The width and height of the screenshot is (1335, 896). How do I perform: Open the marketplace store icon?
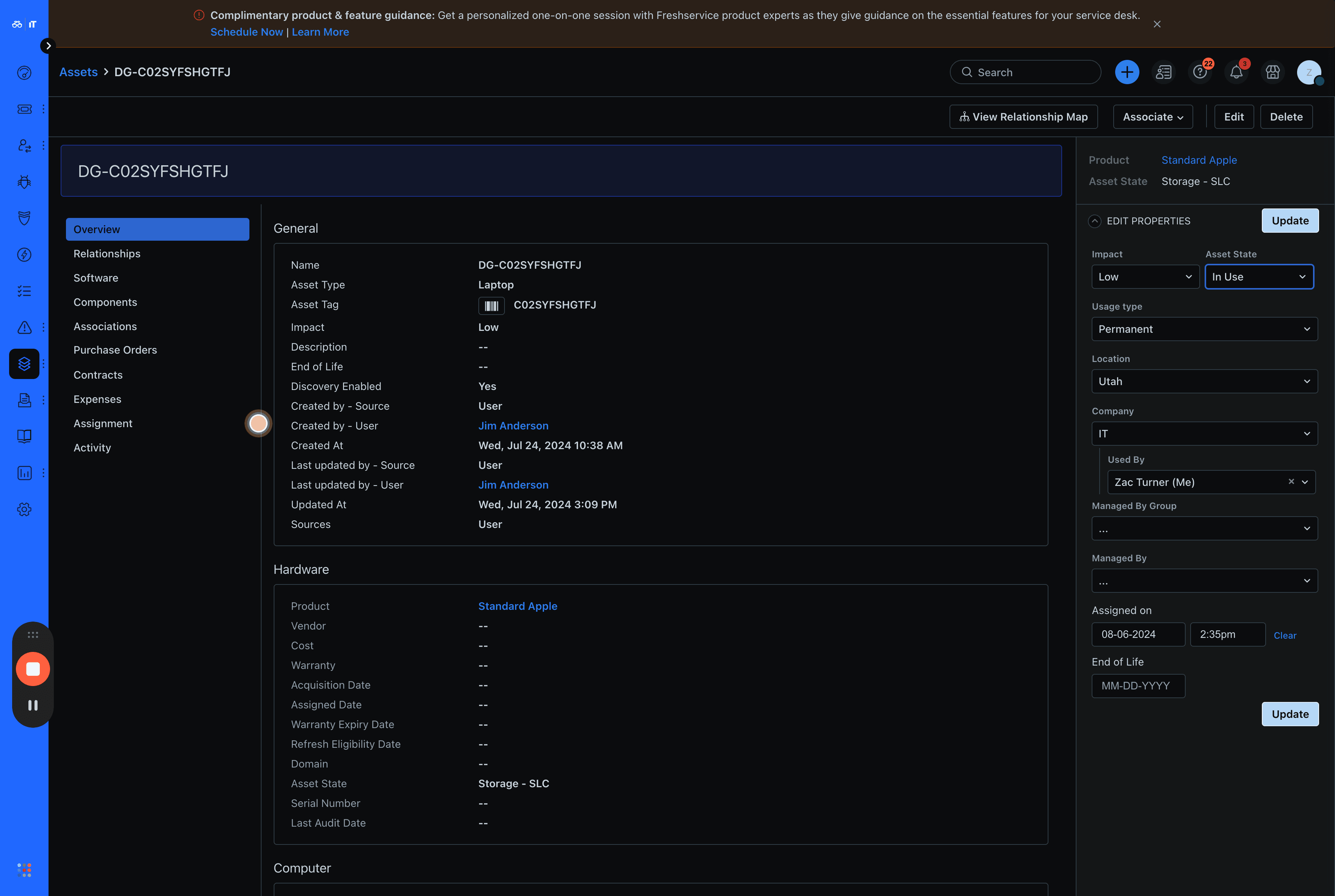1273,72
